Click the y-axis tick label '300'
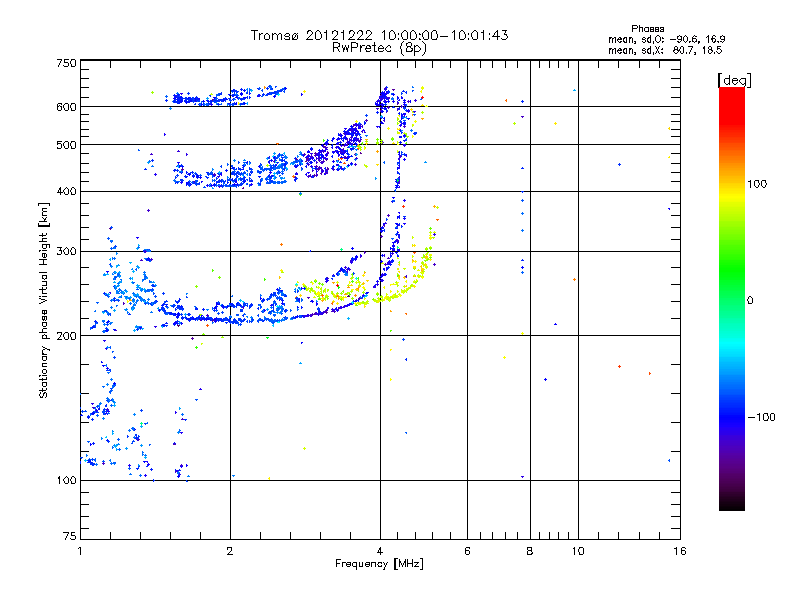Viewport: 800px width, 600px height. (x=66, y=251)
